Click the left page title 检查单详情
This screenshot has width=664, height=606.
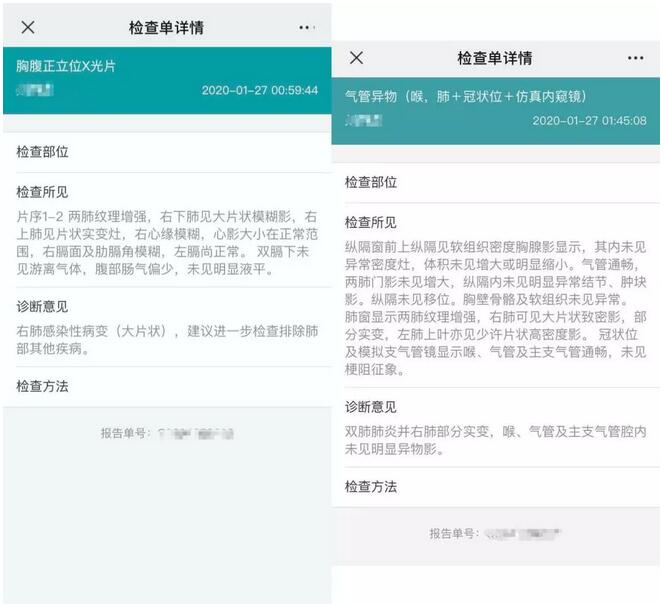(166, 28)
